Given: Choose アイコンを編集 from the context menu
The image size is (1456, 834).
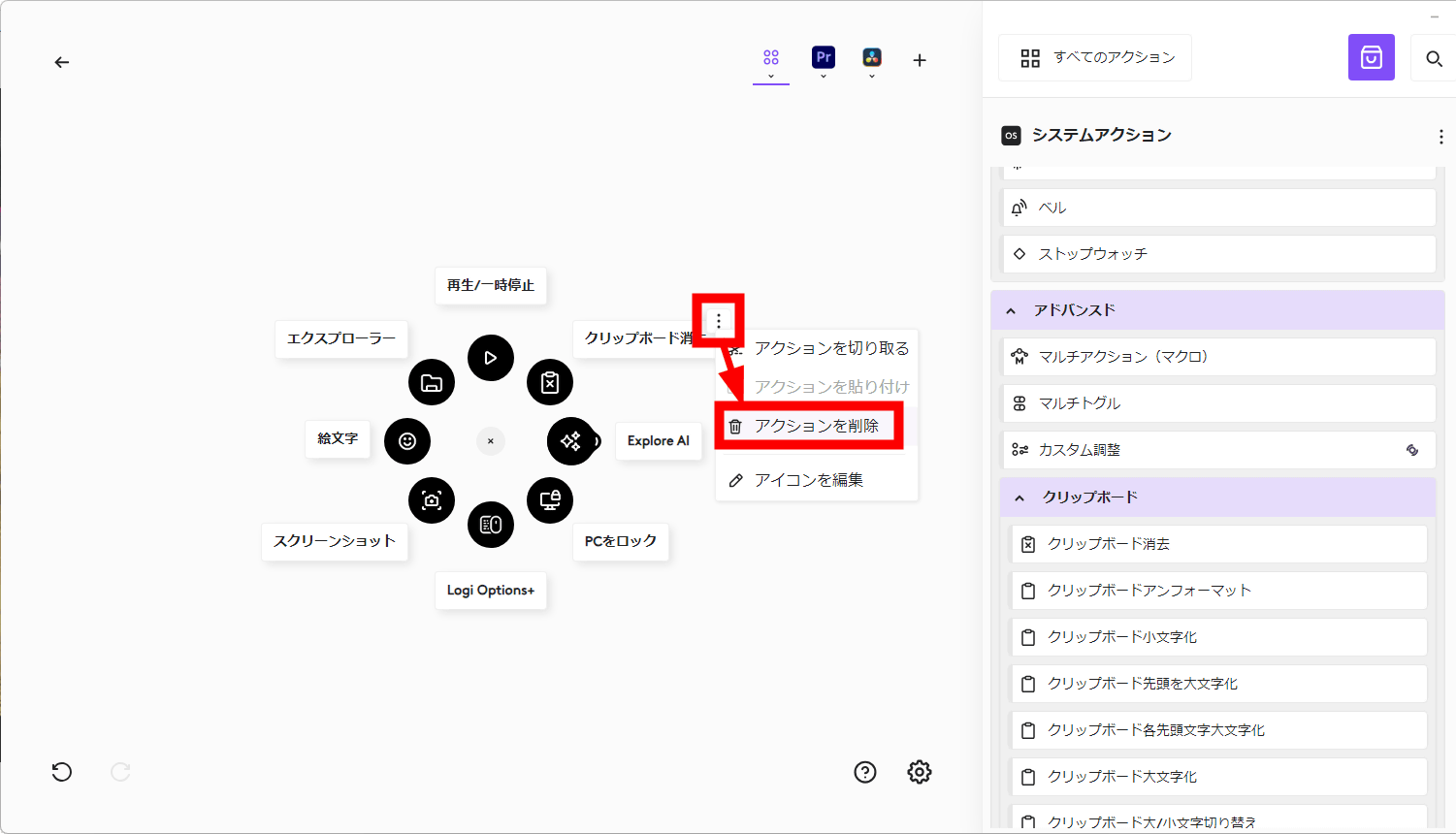Looking at the screenshot, I should pyautogui.click(x=808, y=480).
